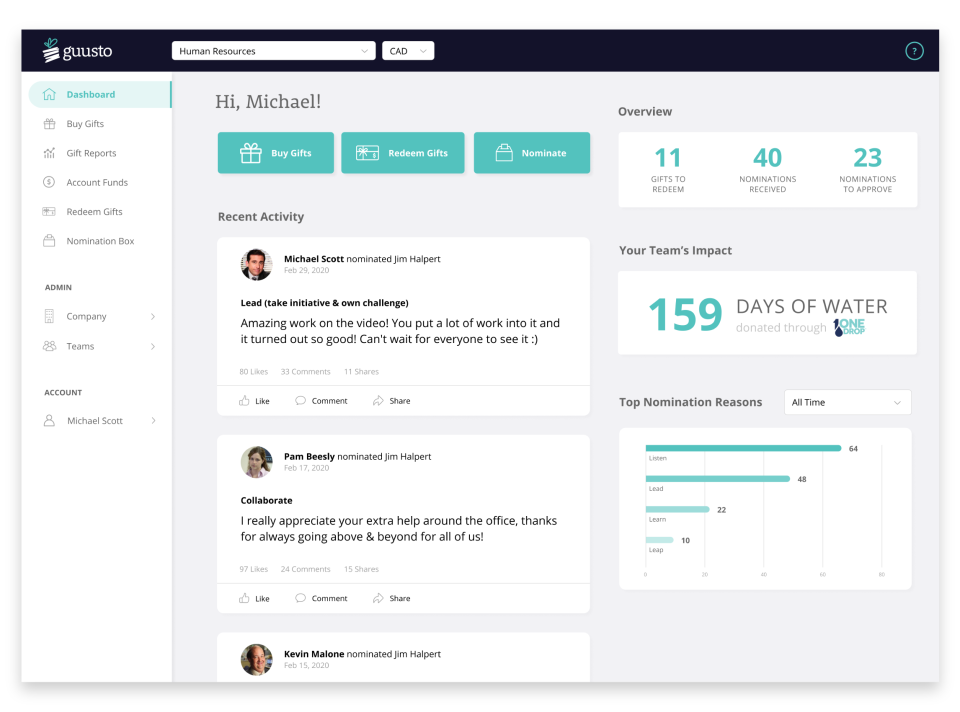Select the Dashboard home icon in the sidebar
Image resolution: width=960 pixels, height=712 pixels.
point(47,94)
